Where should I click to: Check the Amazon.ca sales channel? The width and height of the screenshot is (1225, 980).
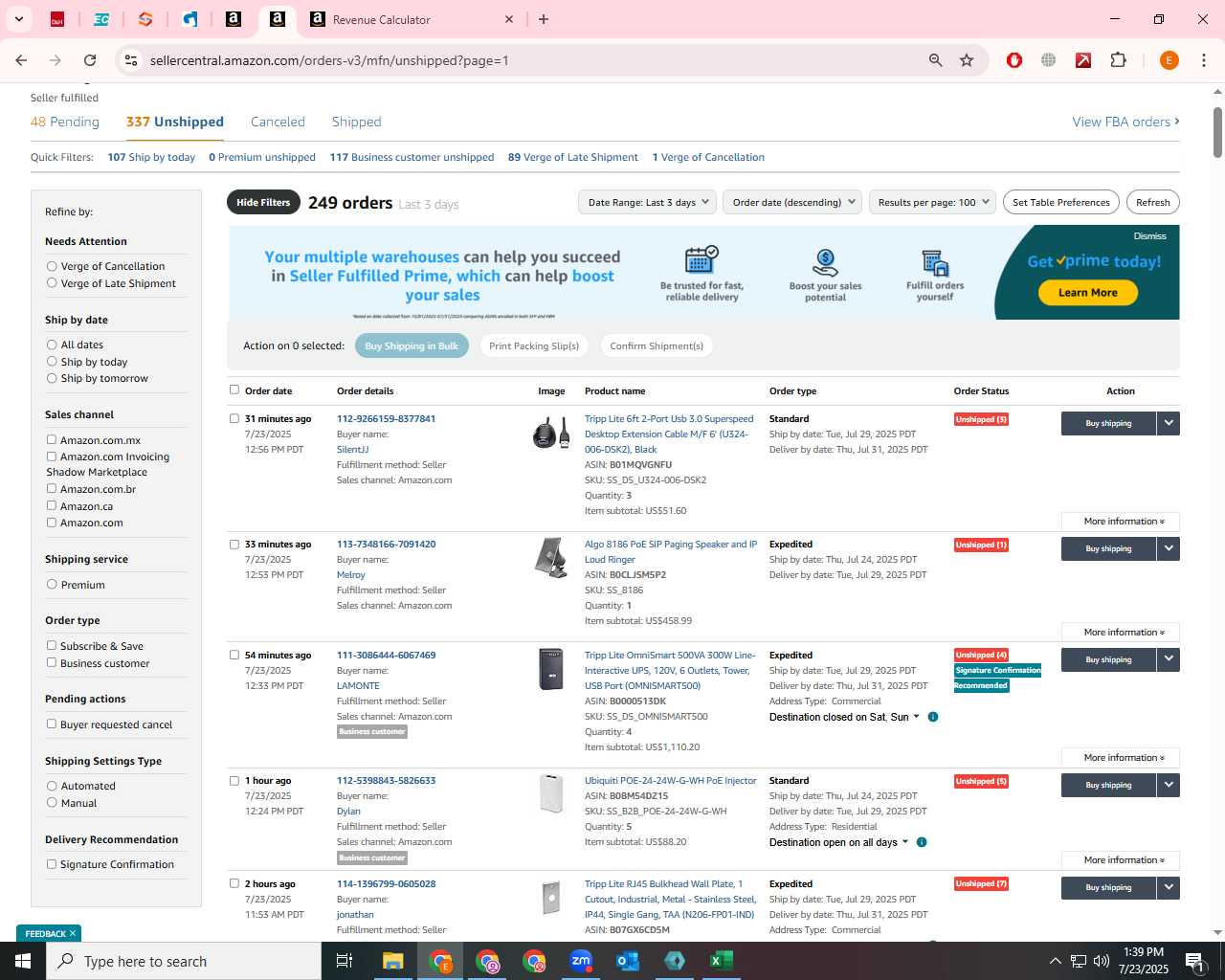point(52,505)
